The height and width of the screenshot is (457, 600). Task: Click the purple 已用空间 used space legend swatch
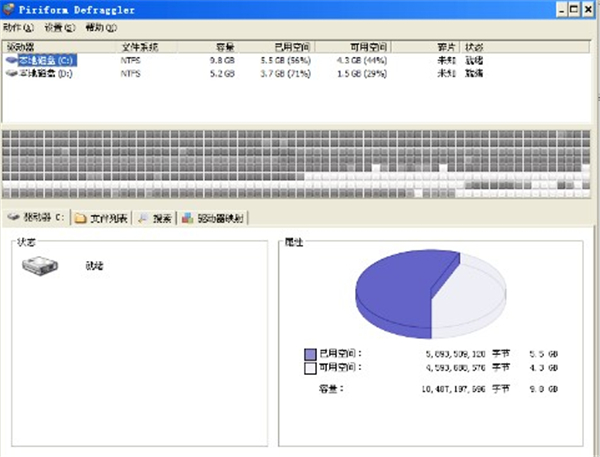coord(310,354)
